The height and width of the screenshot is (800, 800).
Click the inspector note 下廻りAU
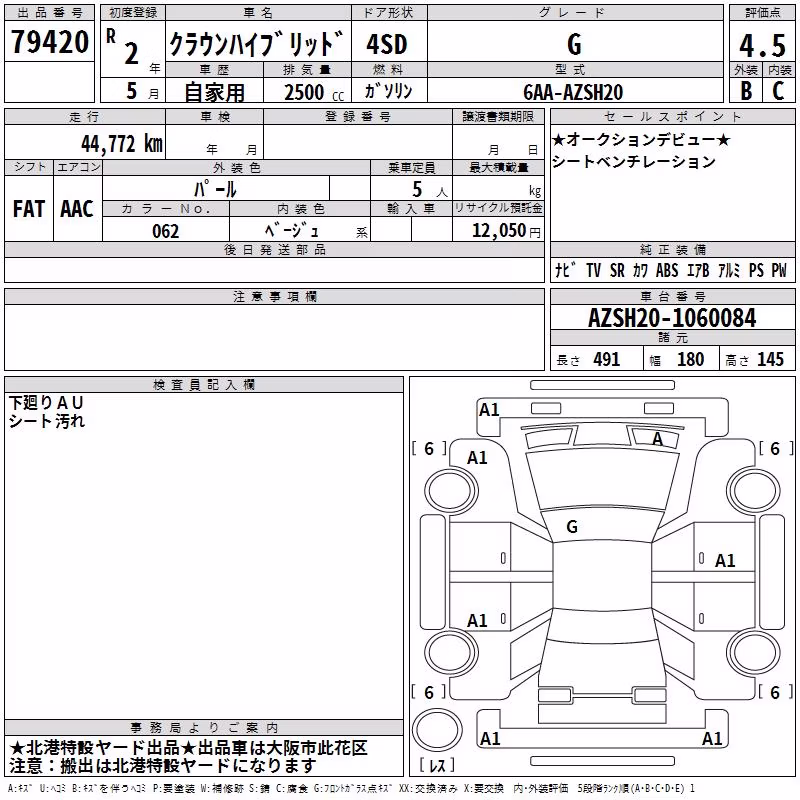click(46, 403)
